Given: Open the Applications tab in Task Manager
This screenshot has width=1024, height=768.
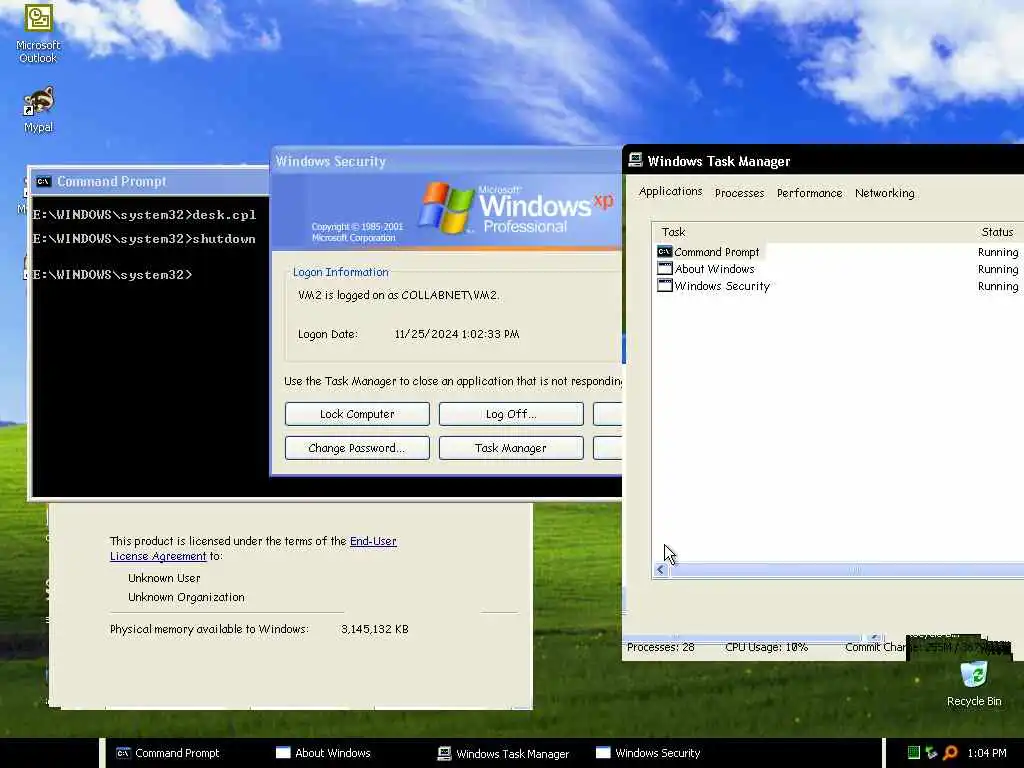Looking at the screenshot, I should (x=671, y=191).
